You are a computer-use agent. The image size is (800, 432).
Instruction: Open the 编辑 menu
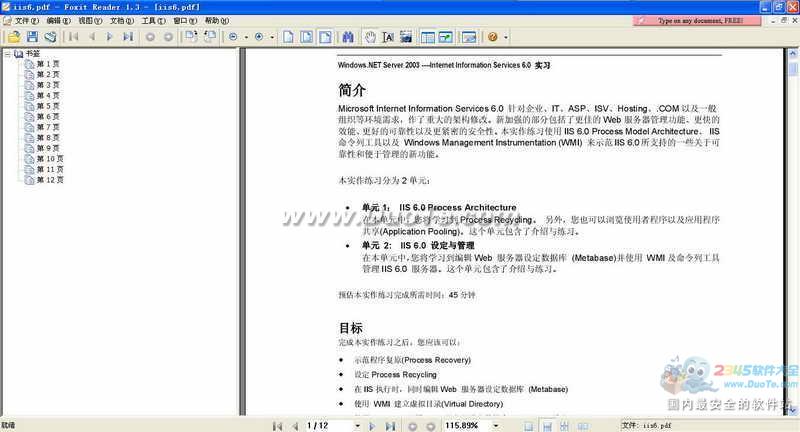coord(58,20)
